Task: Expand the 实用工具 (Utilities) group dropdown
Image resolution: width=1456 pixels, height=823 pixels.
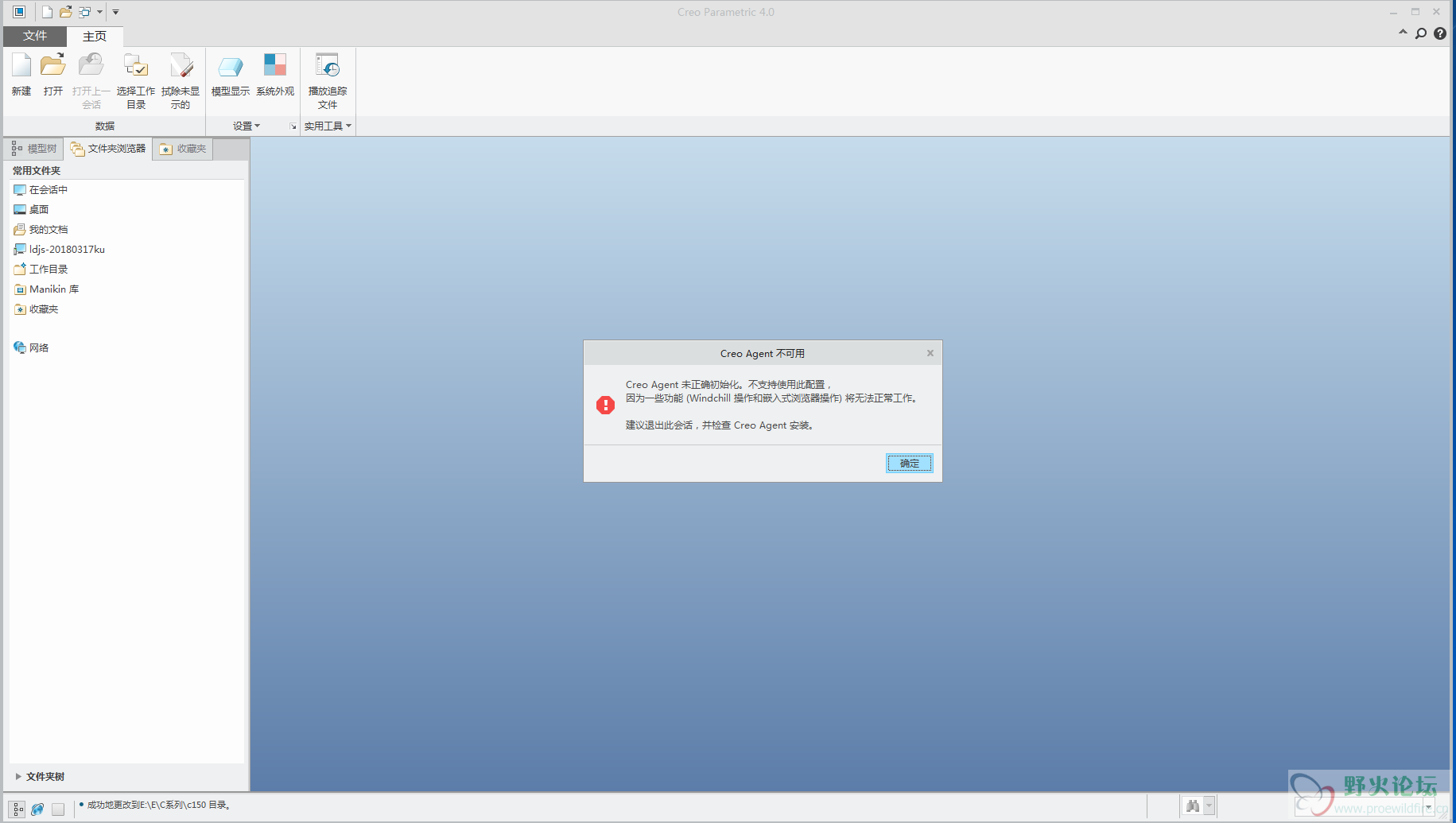Action: (x=328, y=126)
